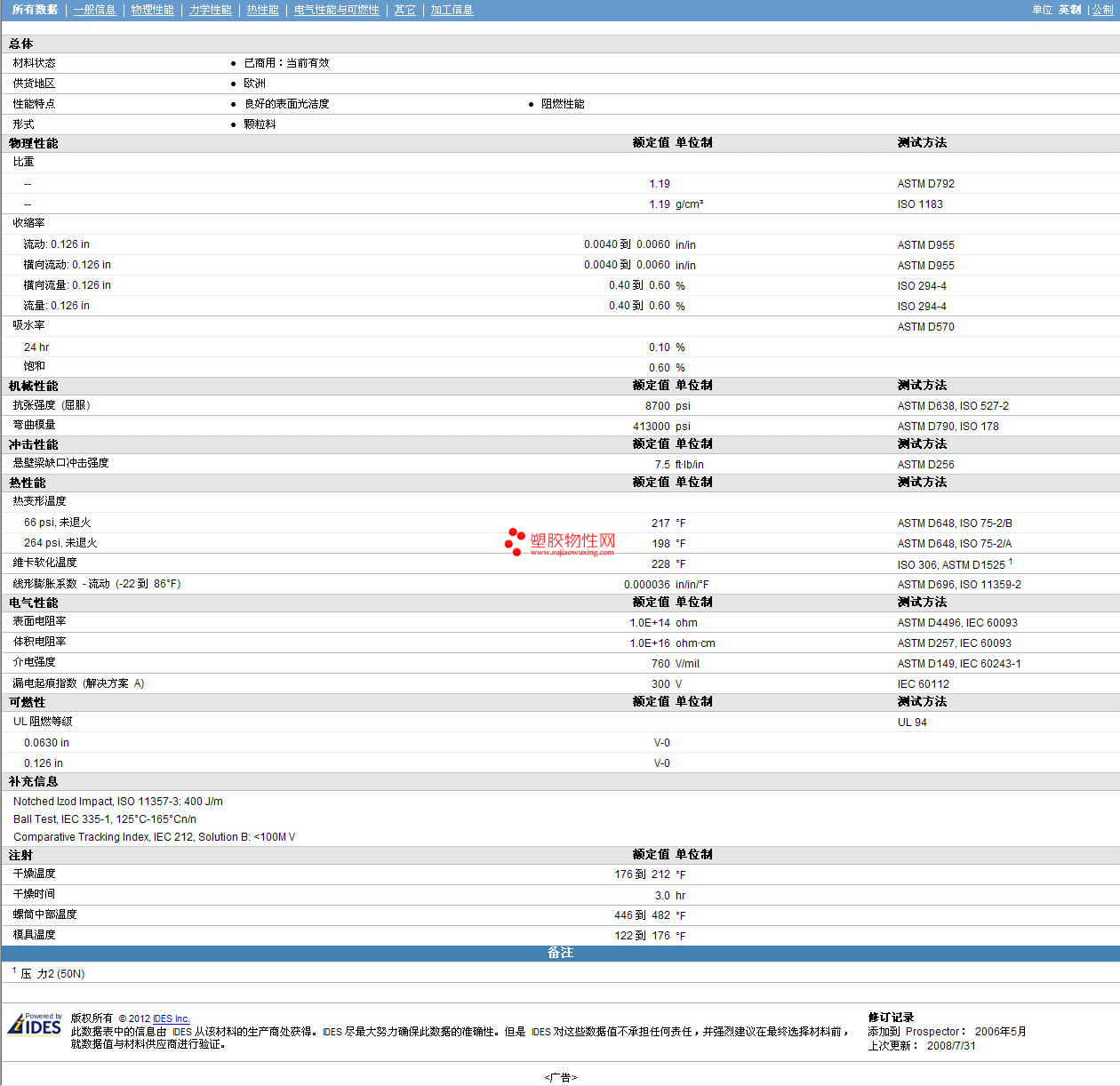Click the 维卡软化温度 row label
The height and width of the screenshot is (1086, 1120).
[x=44, y=563]
